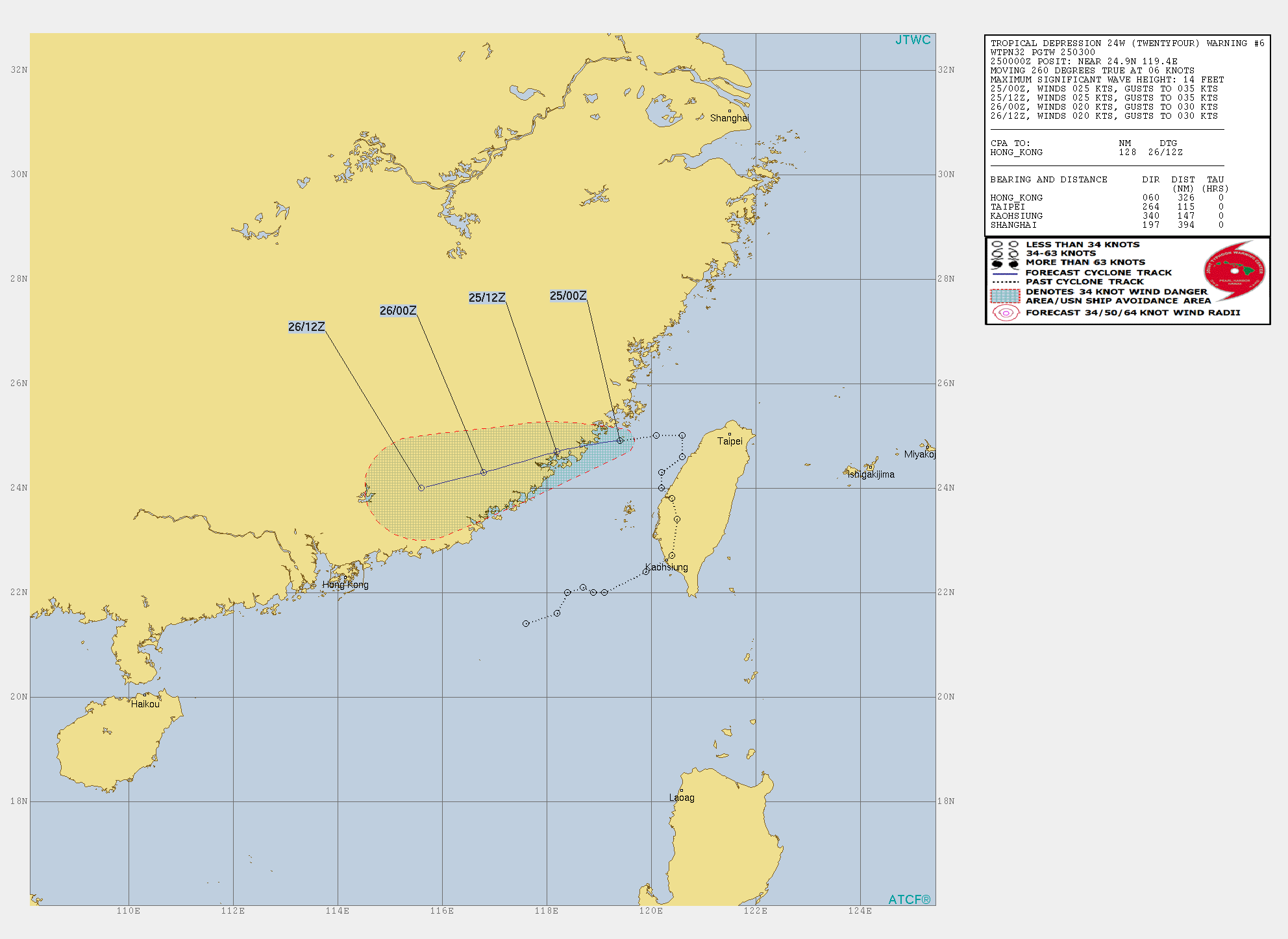The width and height of the screenshot is (1288, 939).
Task: Click the 32N latitude label on left axis
Action: 19,70
